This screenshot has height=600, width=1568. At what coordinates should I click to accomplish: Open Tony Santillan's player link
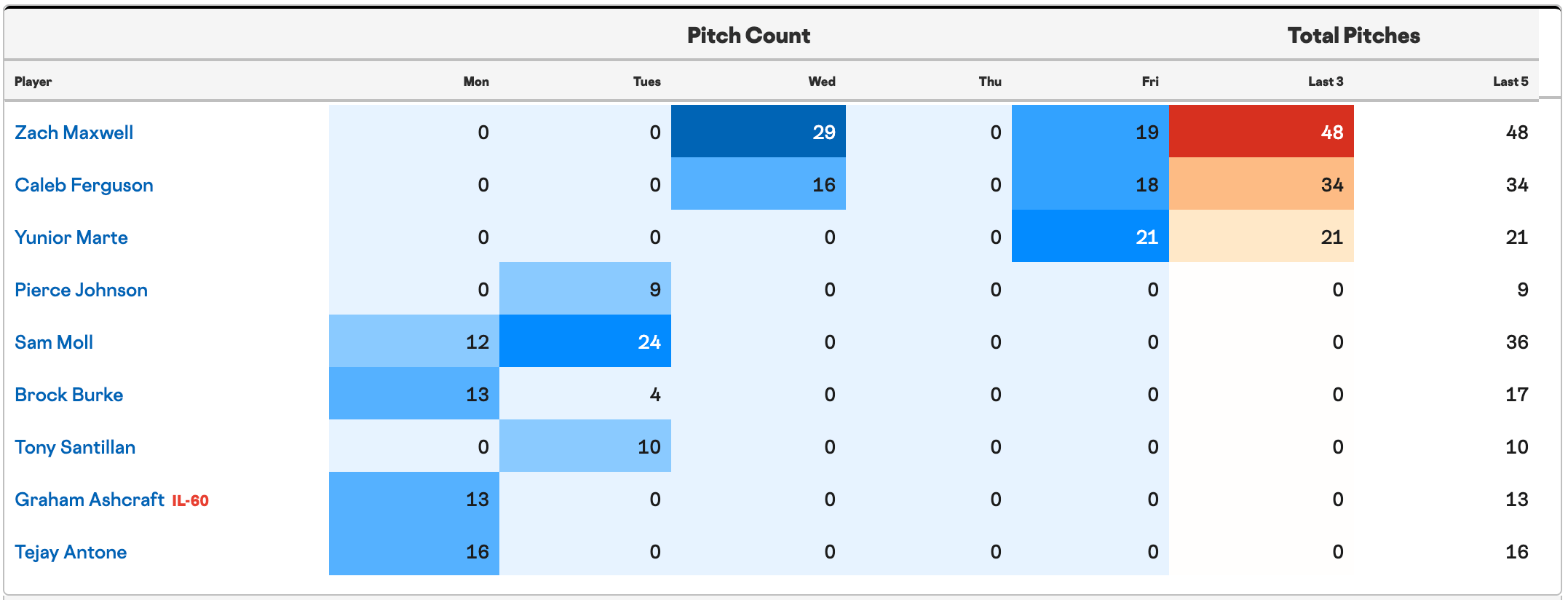tap(75, 447)
